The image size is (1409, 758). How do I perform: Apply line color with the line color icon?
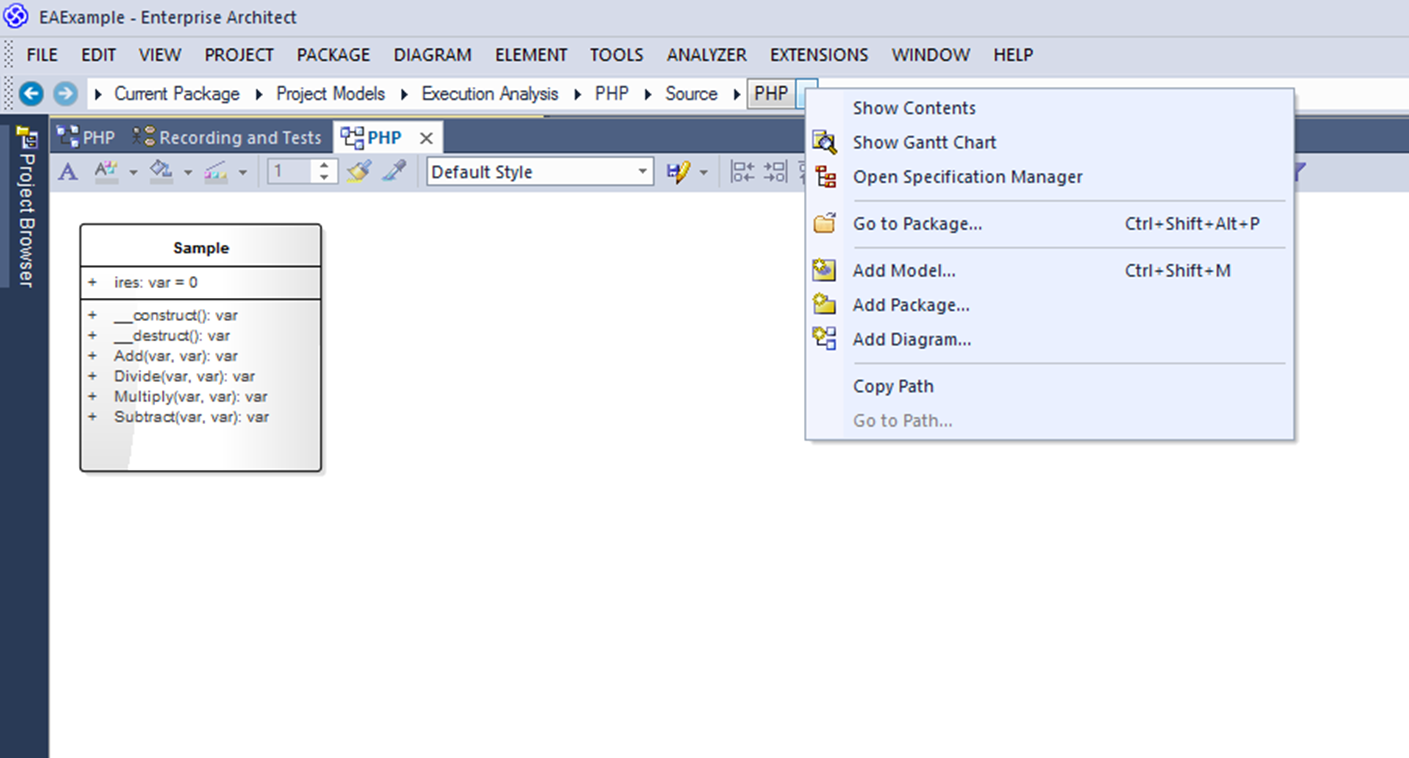pyautogui.click(x=216, y=172)
